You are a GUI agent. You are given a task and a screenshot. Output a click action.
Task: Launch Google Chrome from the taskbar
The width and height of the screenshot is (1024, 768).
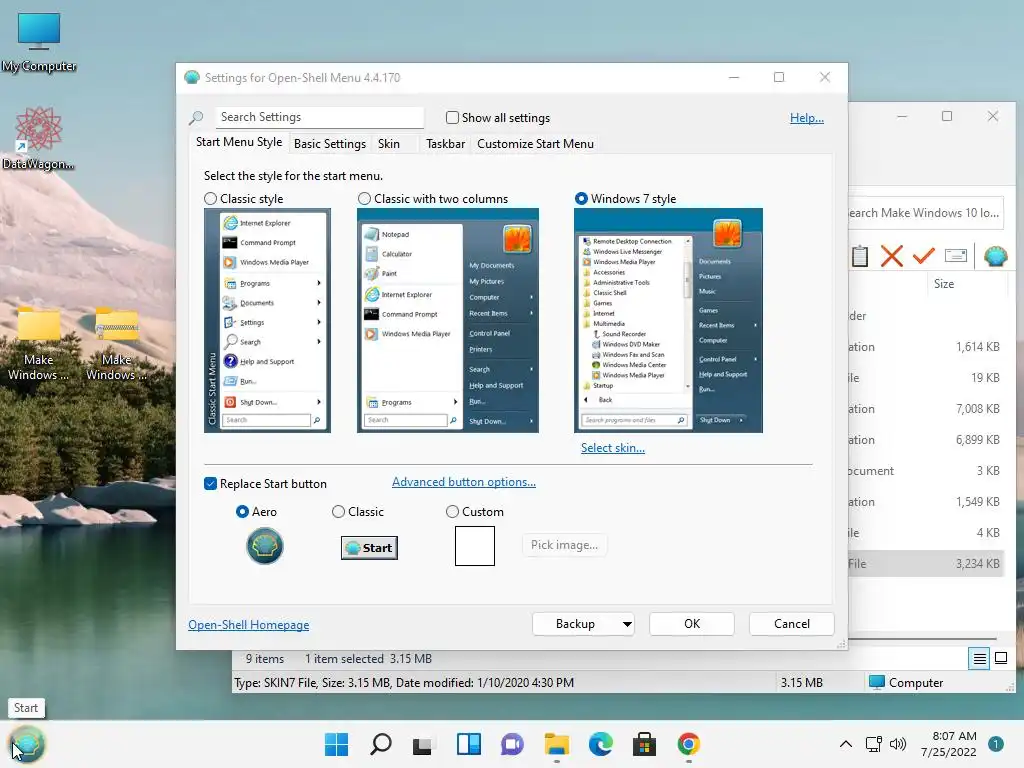pyautogui.click(x=688, y=744)
